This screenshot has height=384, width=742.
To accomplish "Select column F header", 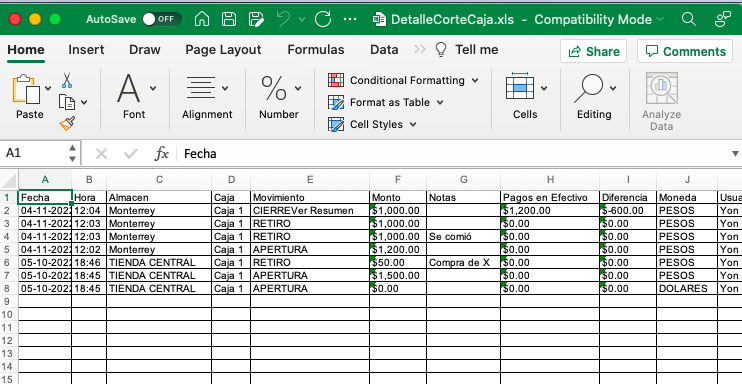I will tap(398, 179).
